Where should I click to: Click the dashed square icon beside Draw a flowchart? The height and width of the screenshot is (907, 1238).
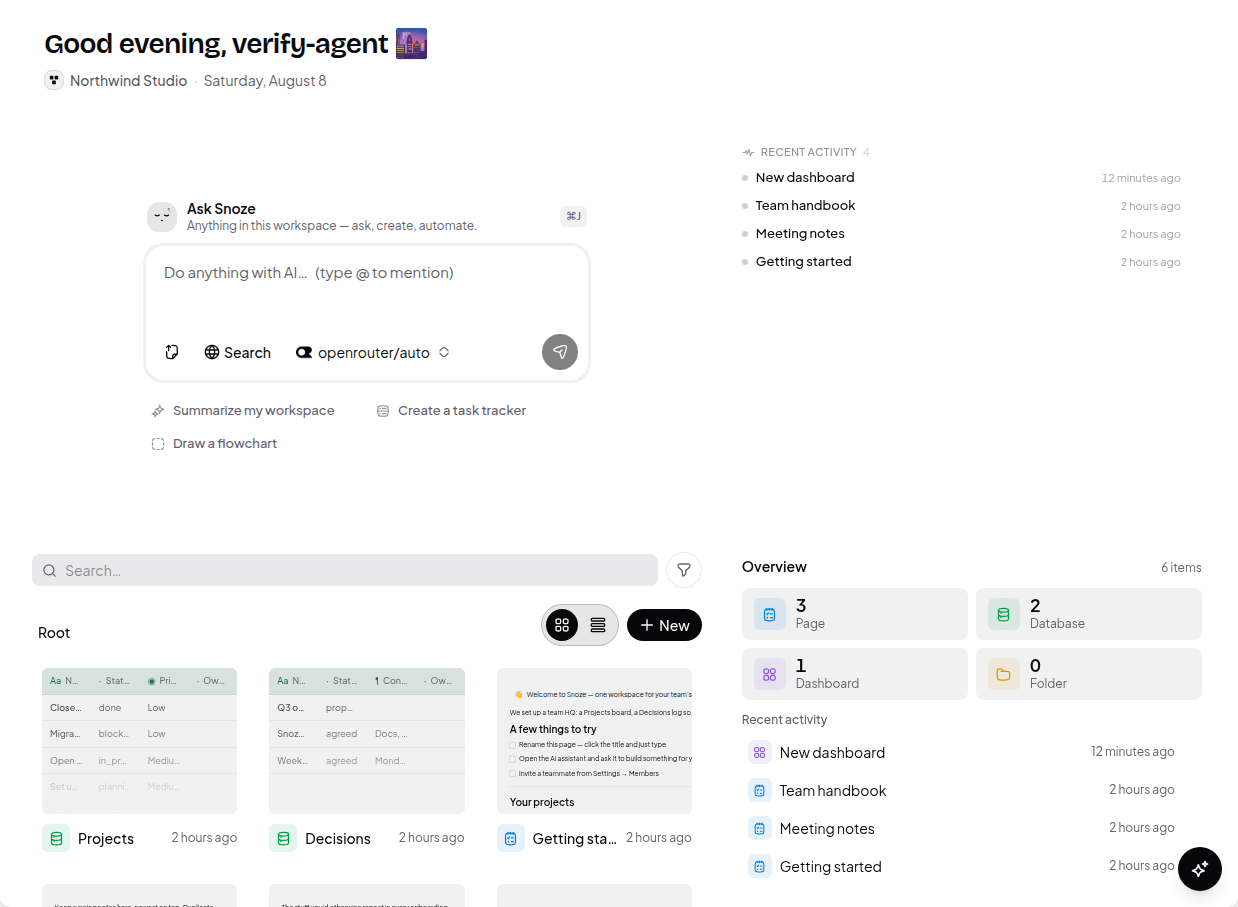click(158, 444)
